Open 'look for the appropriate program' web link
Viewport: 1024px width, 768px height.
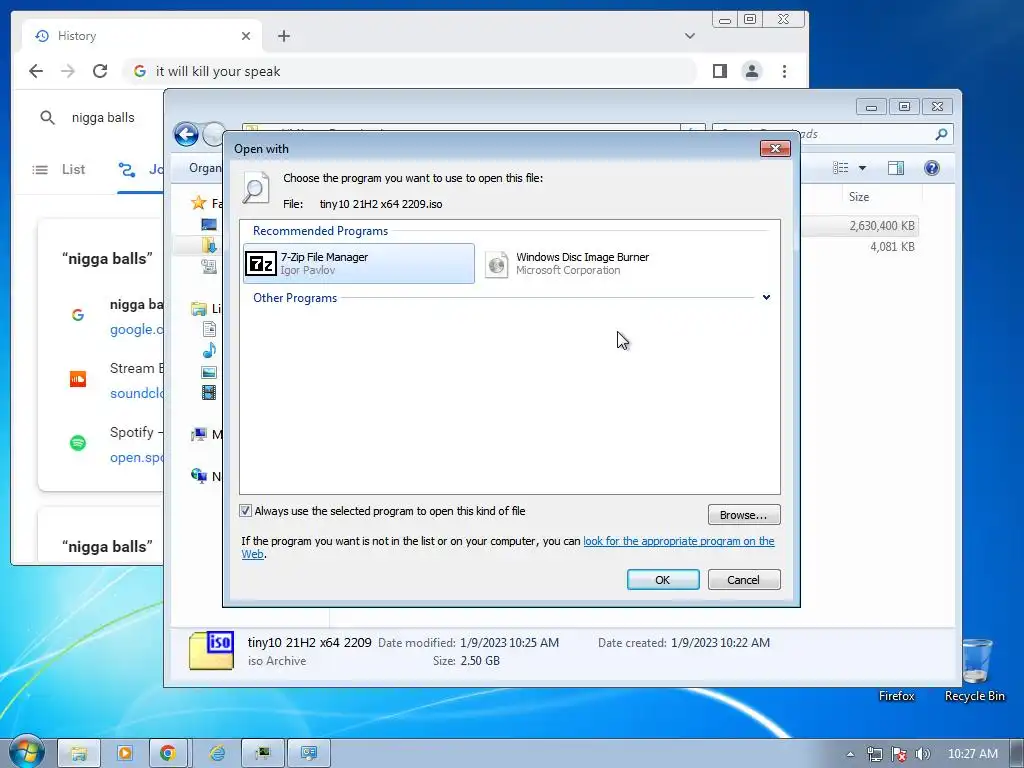pyautogui.click(x=678, y=541)
